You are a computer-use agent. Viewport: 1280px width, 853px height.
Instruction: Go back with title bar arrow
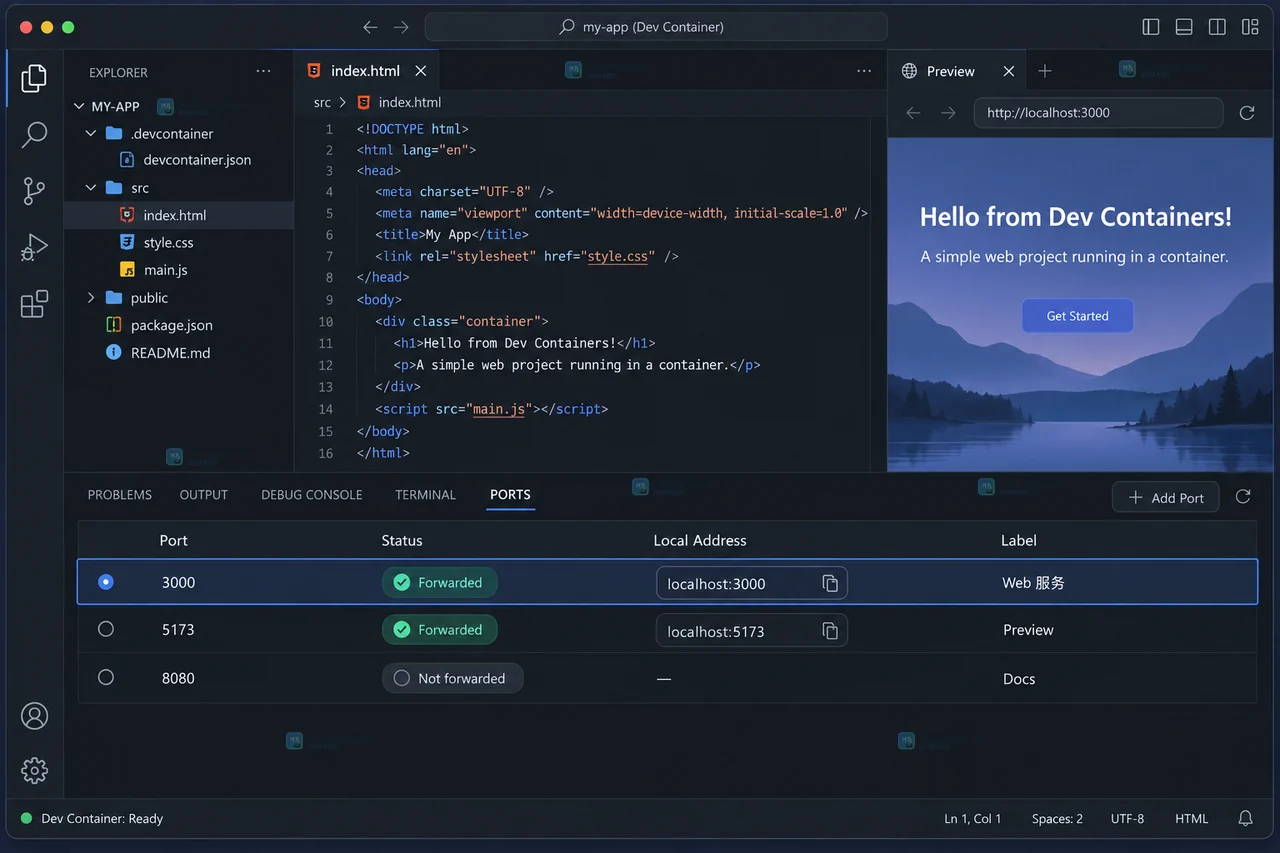click(370, 27)
